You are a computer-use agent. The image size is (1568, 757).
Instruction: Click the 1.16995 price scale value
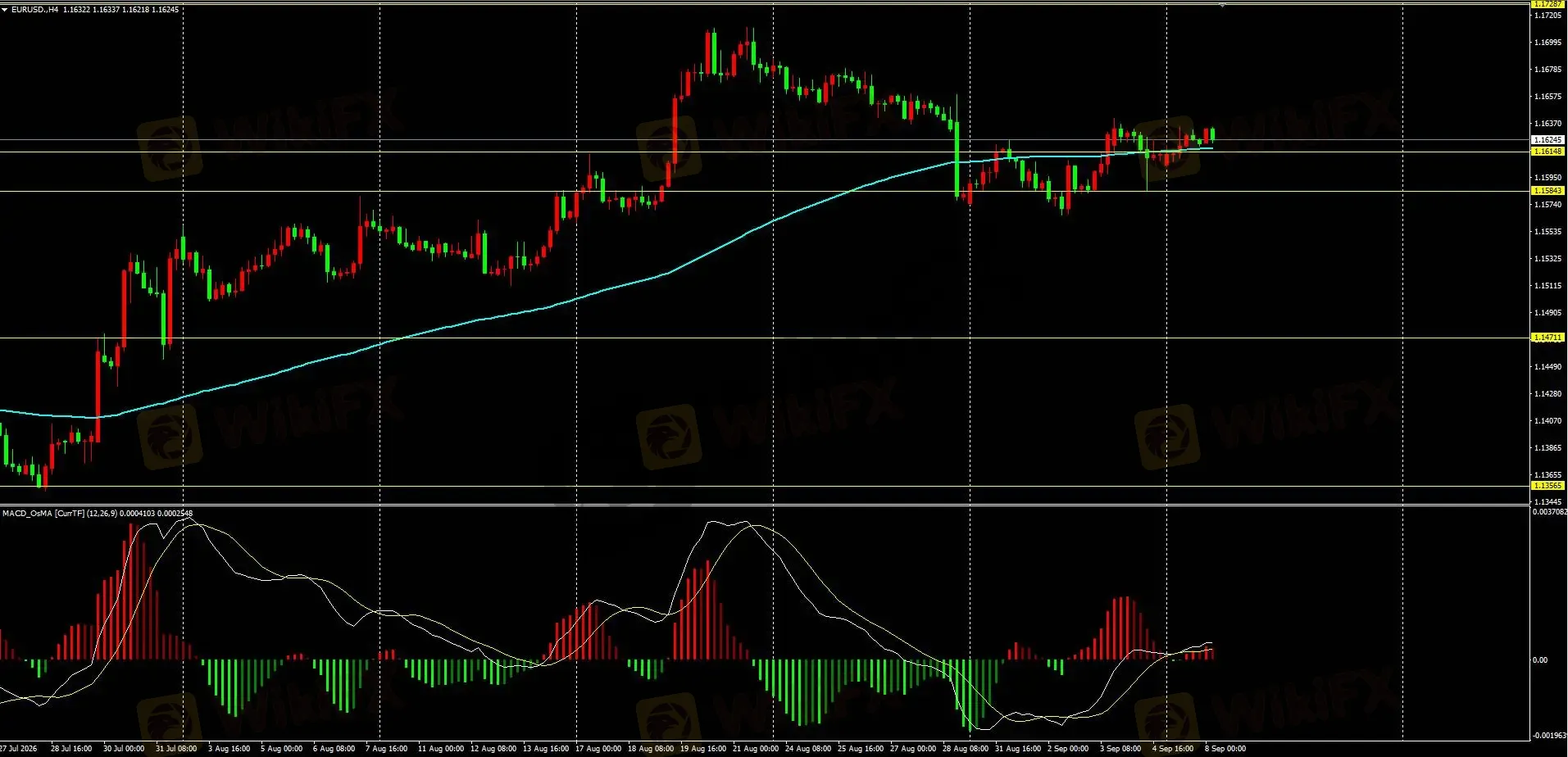(1548, 43)
